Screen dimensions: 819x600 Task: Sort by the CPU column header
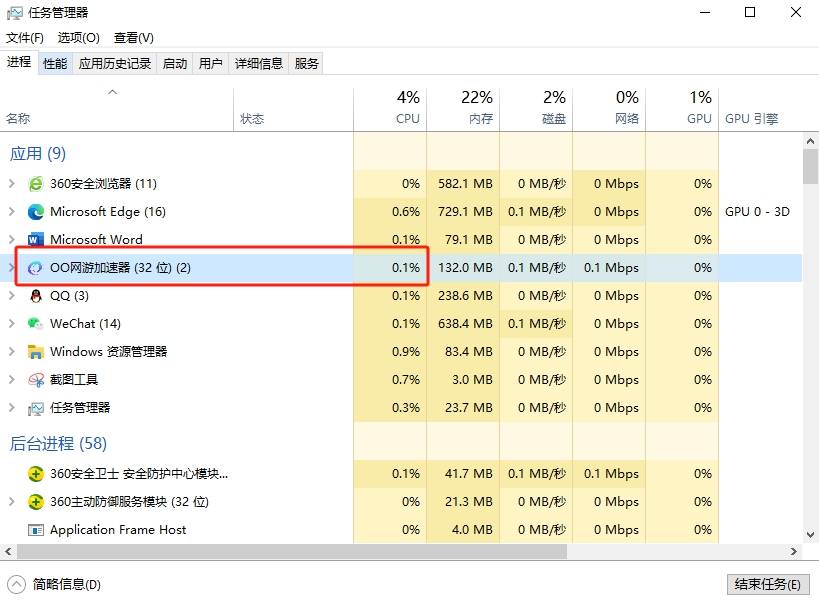390,109
